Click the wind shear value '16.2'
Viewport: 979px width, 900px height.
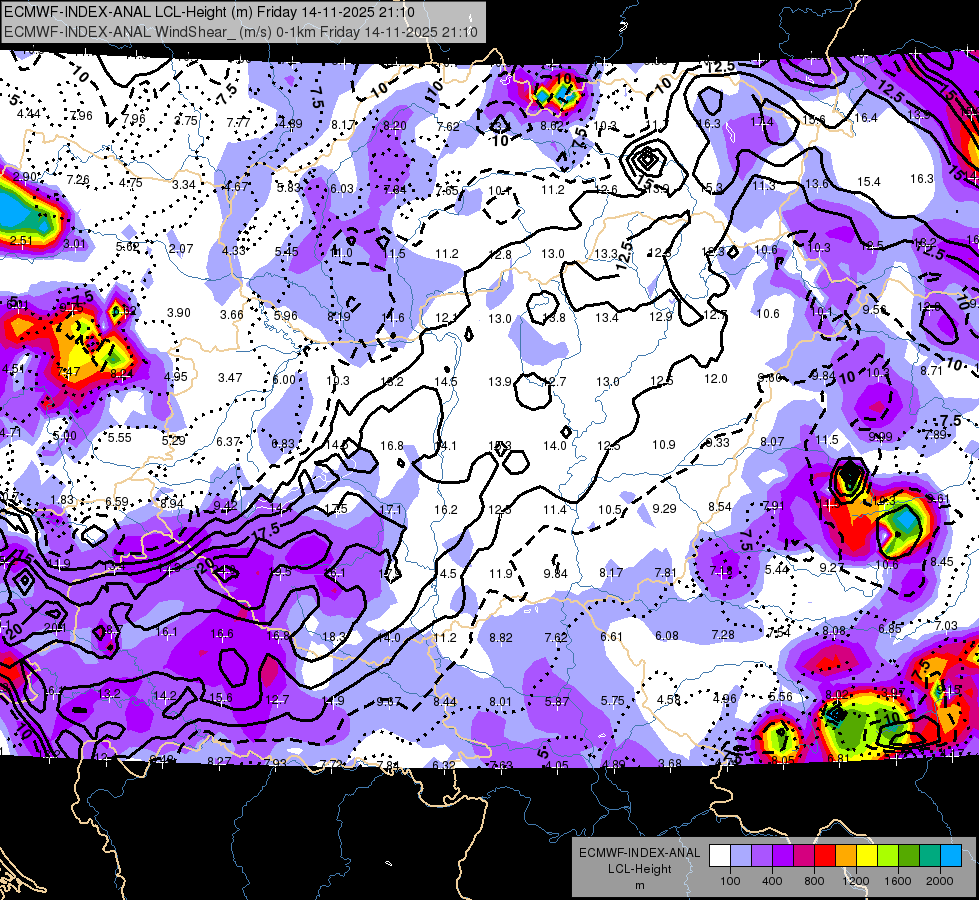[x=445, y=510]
